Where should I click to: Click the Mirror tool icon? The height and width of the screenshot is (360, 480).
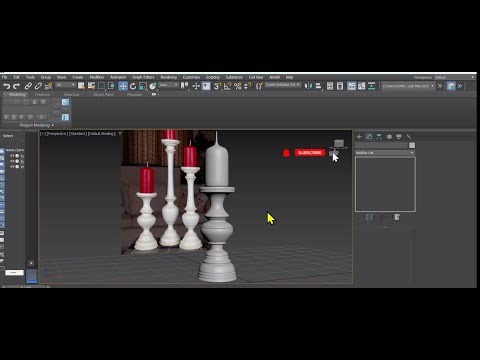[x=308, y=86]
